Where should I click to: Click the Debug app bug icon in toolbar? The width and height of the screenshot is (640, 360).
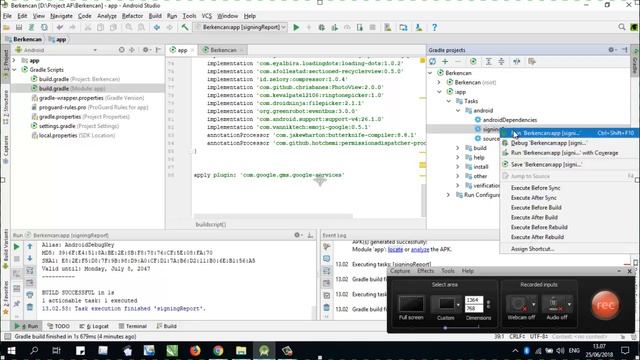click(322, 27)
